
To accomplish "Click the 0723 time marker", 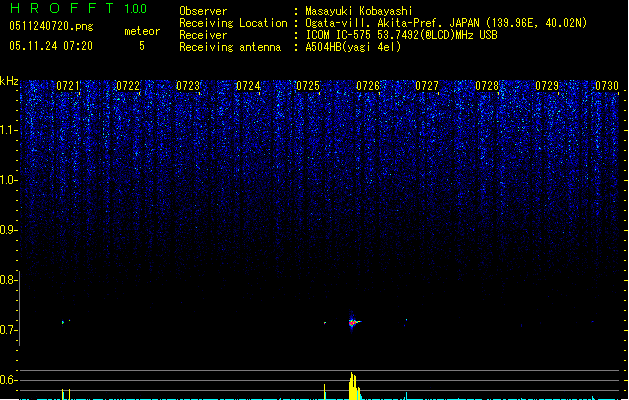I will coord(188,85).
